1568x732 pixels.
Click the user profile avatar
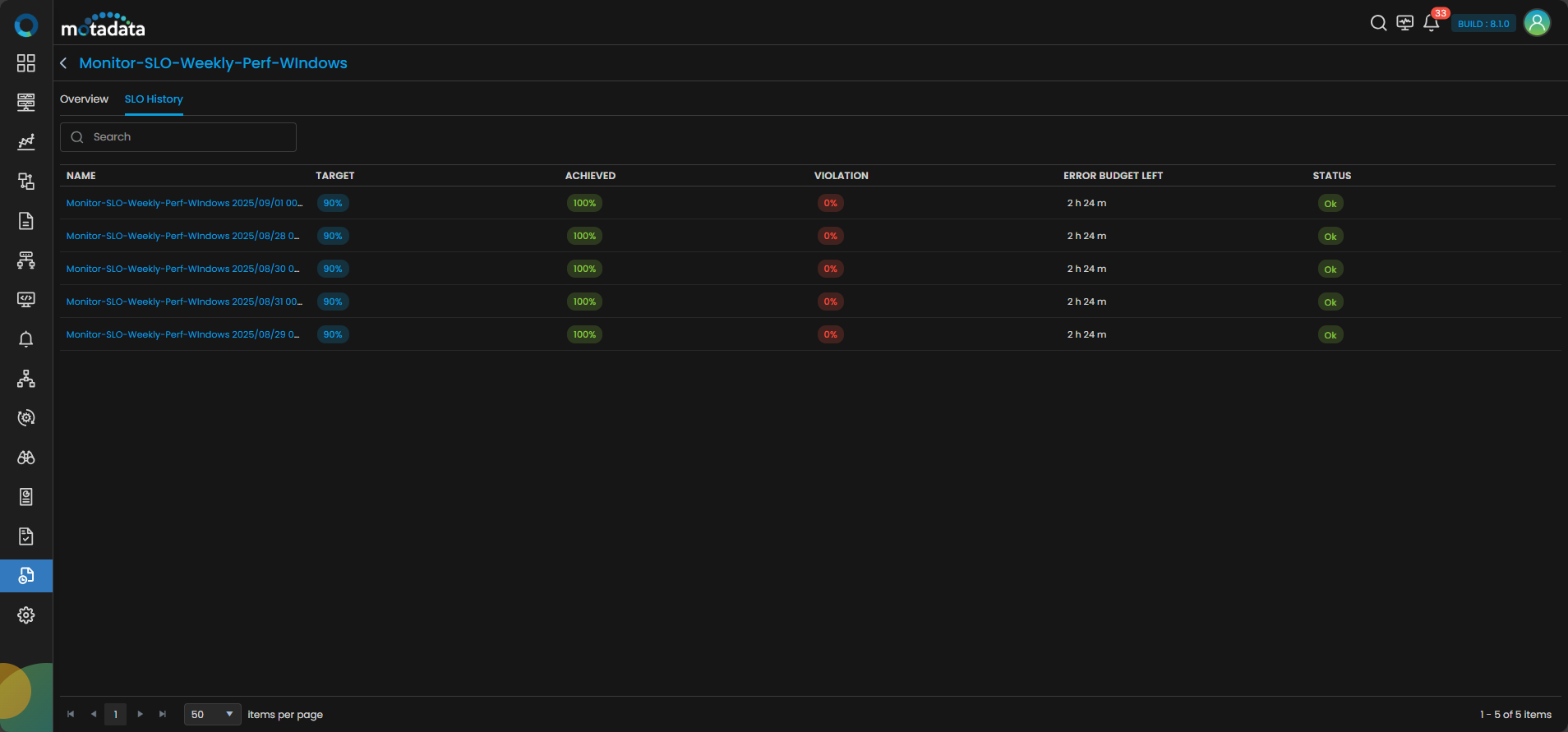[1536, 23]
